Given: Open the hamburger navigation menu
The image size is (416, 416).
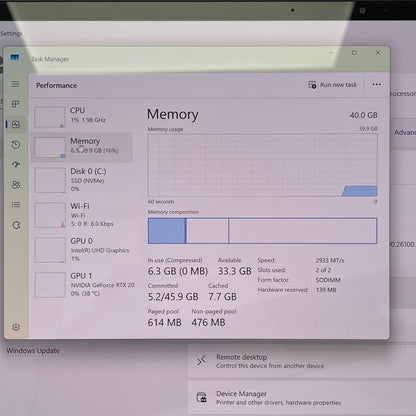Looking at the screenshot, I should click(x=16, y=84).
